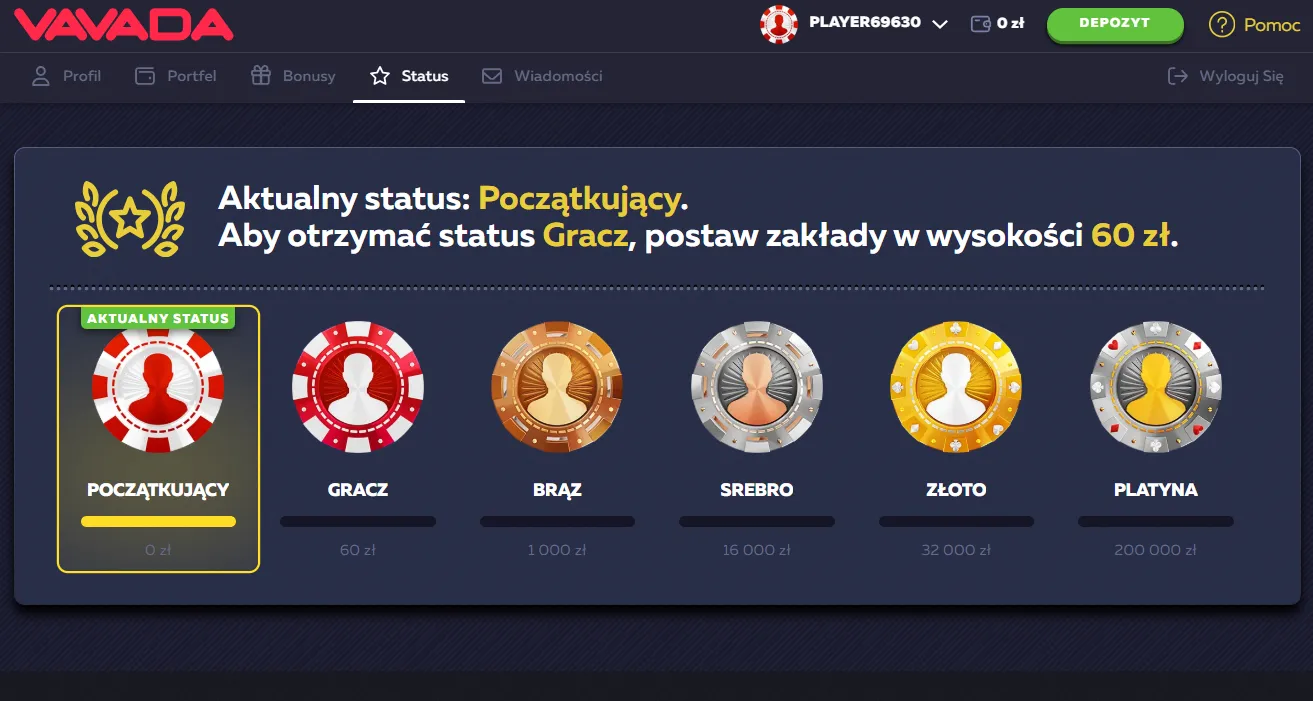Click the POCZĄTKUJĄCY status name

tap(158, 490)
